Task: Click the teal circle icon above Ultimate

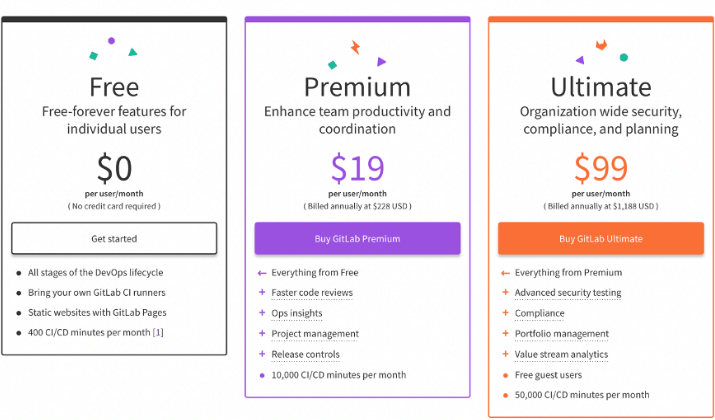Action: coord(624,57)
